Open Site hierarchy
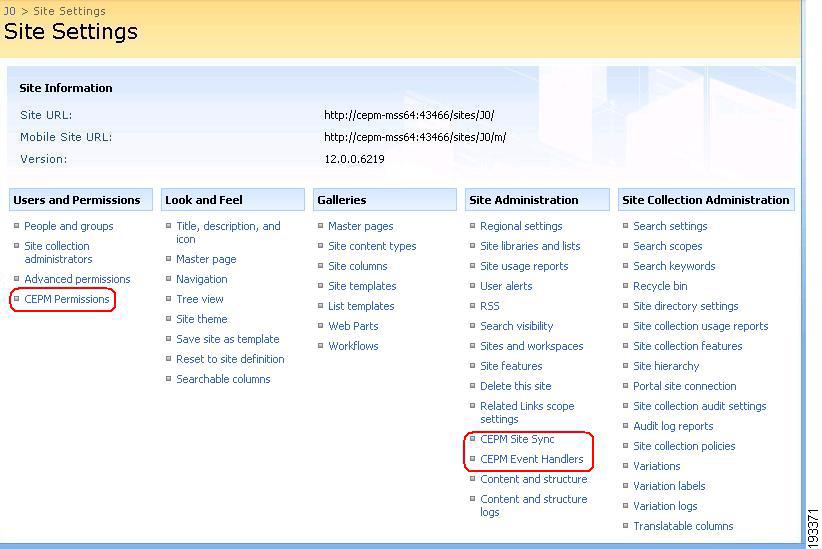 click(x=666, y=365)
